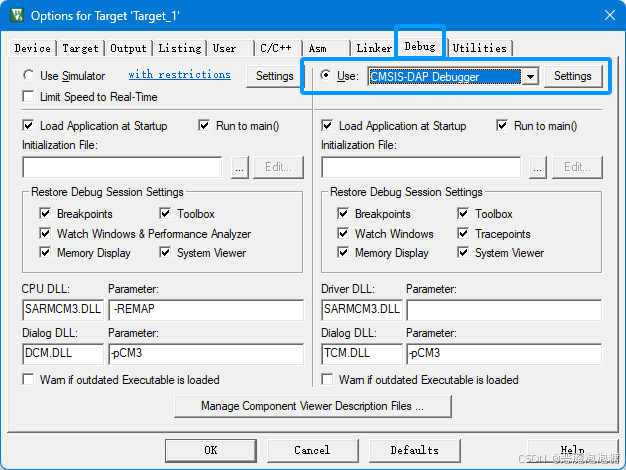Toggle simulator System Viewer checkbox
The height and width of the screenshot is (470, 626).
coord(165,252)
